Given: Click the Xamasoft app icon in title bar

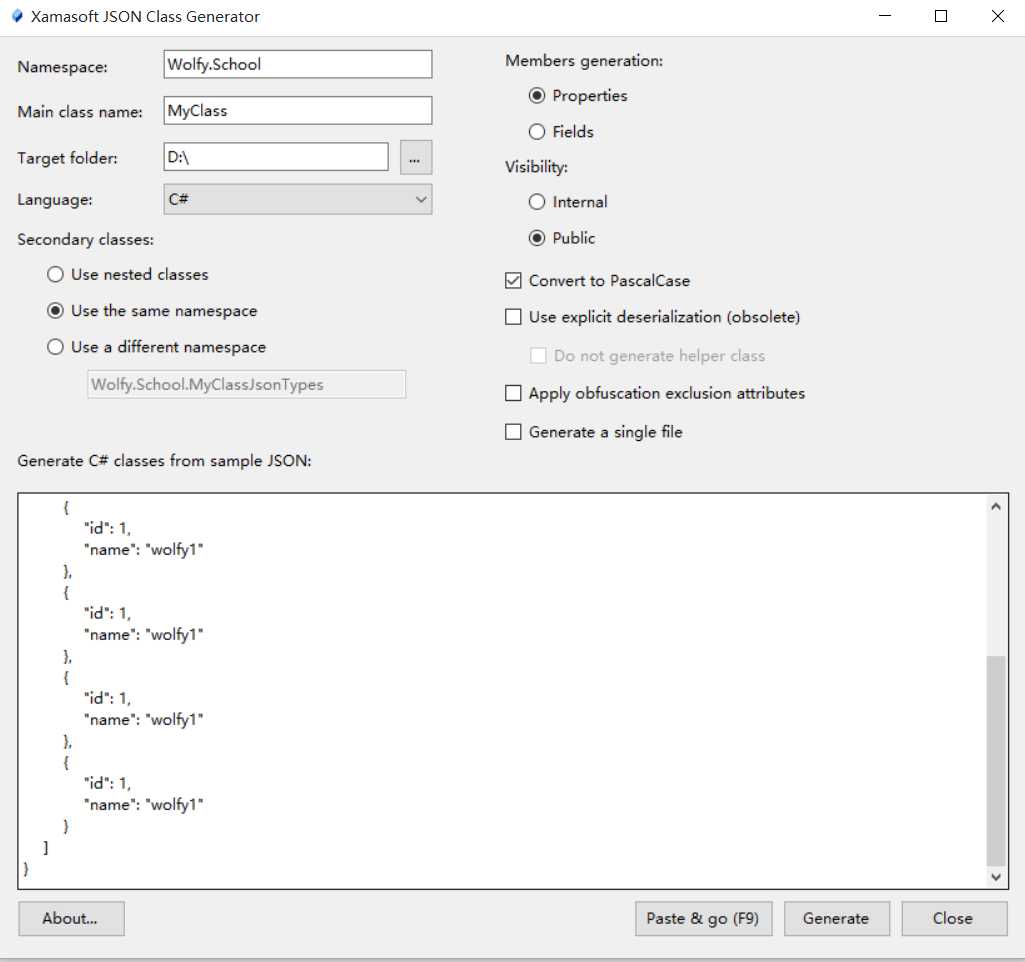Looking at the screenshot, I should pyautogui.click(x=18, y=16).
